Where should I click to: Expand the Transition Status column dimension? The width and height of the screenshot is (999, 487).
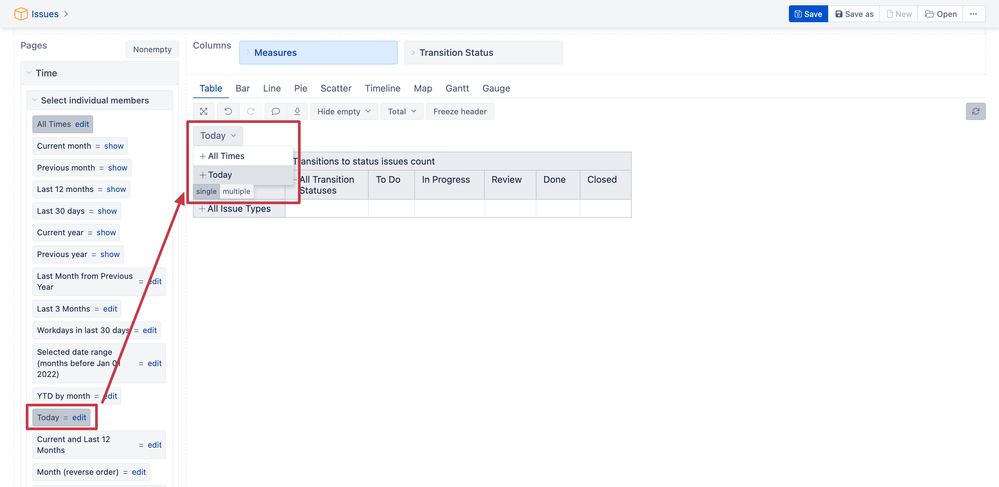point(413,53)
